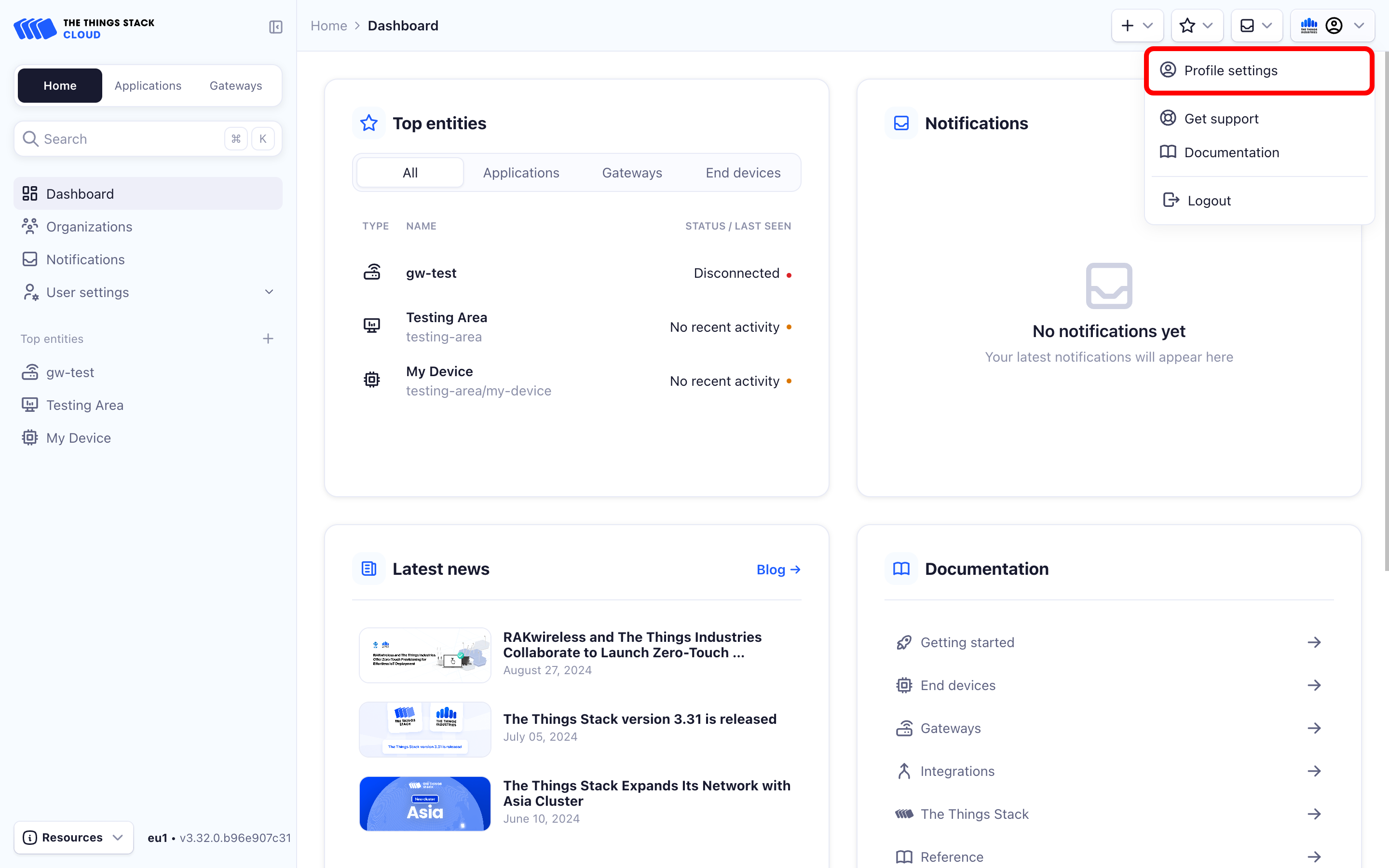Open Dashboard from the sidebar

(x=80, y=193)
